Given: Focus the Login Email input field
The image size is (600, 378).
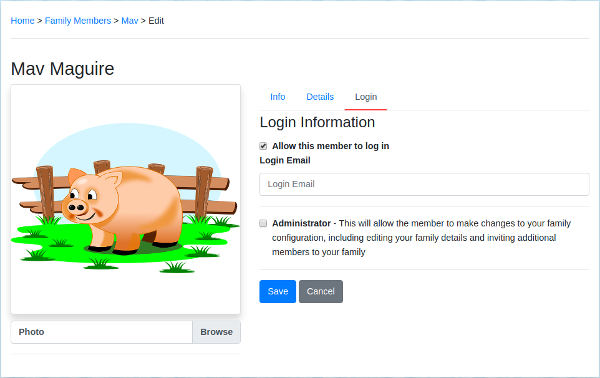Looking at the screenshot, I should pos(424,184).
